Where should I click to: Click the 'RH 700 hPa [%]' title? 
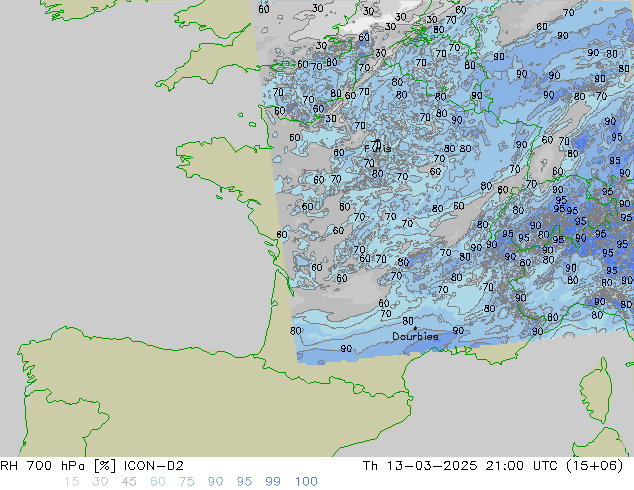[59, 466]
